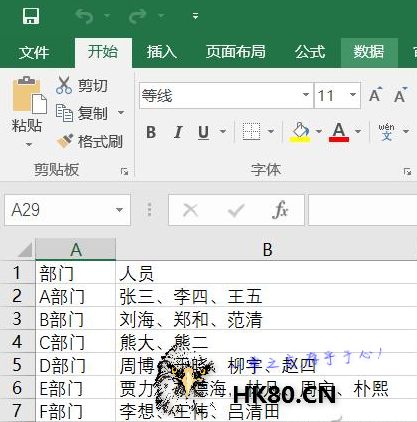This screenshot has height=422, width=417.
Task: Click the Save floppy disk icon
Action: click(x=31, y=16)
